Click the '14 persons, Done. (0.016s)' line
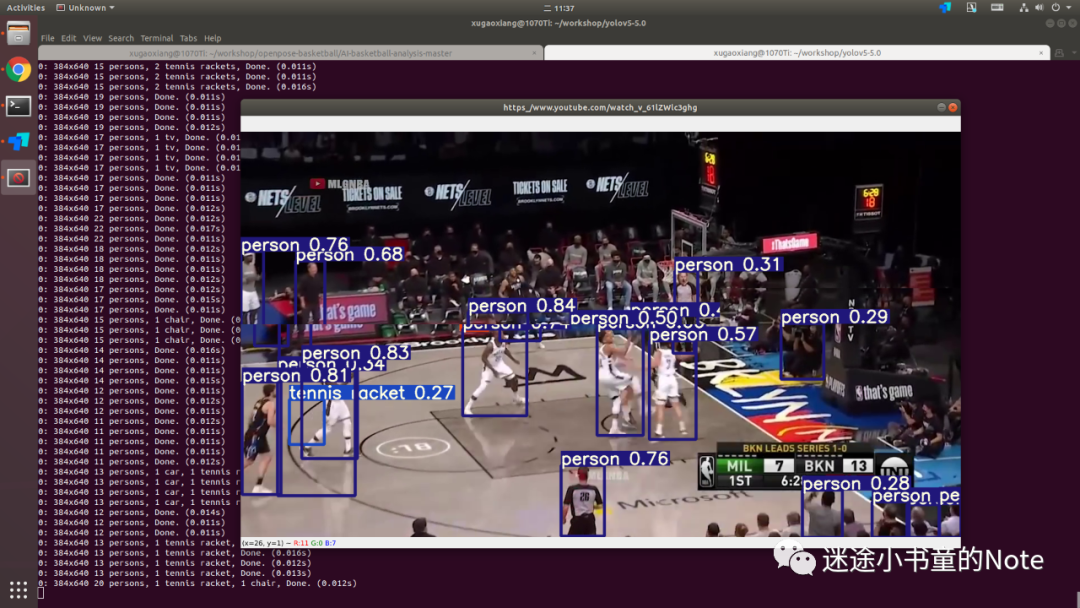1080x608 pixels. click(x=132, y=350)
